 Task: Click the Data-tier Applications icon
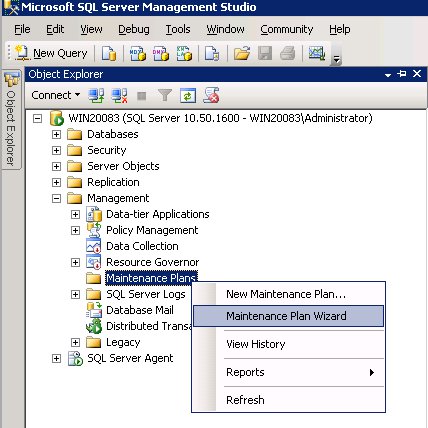[94, 214]
